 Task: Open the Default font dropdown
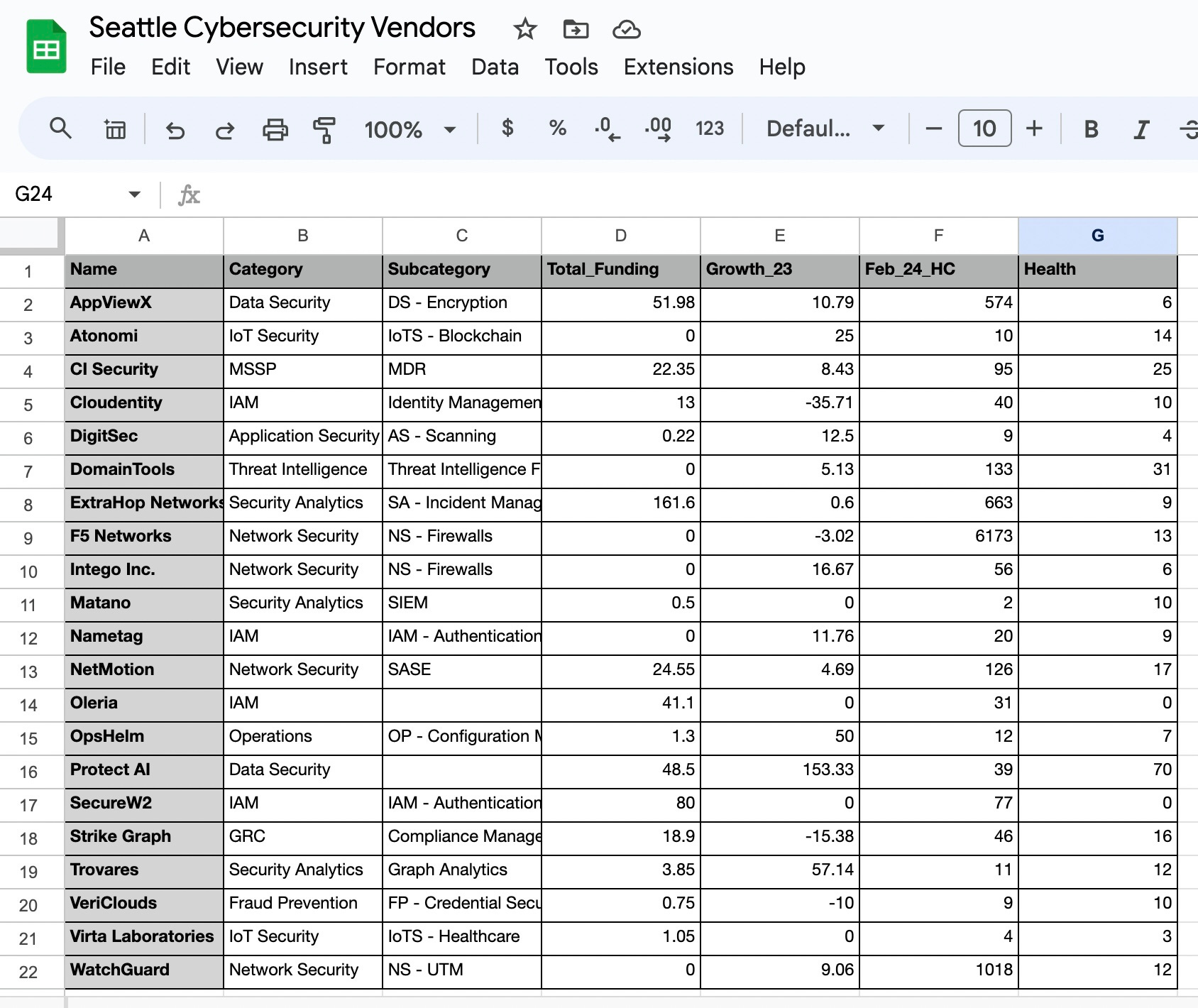click(x=825, y=128)
